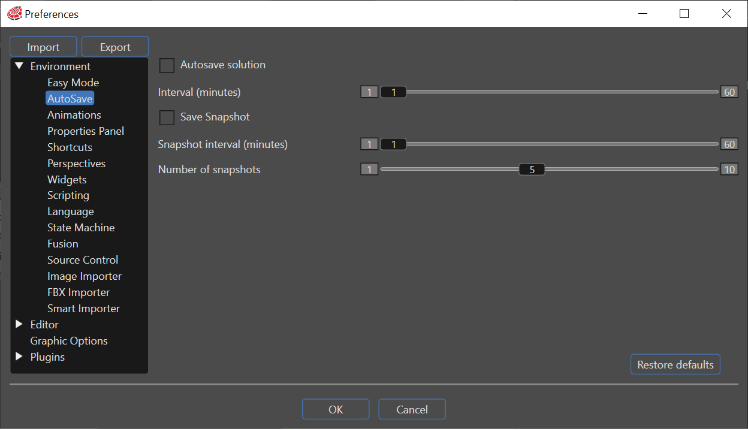The width and height of the screenshot is (748, 430).
Task: Toggle the Save Snapshot checkbox
Action: pyautogui.click(x=166, y=117)
